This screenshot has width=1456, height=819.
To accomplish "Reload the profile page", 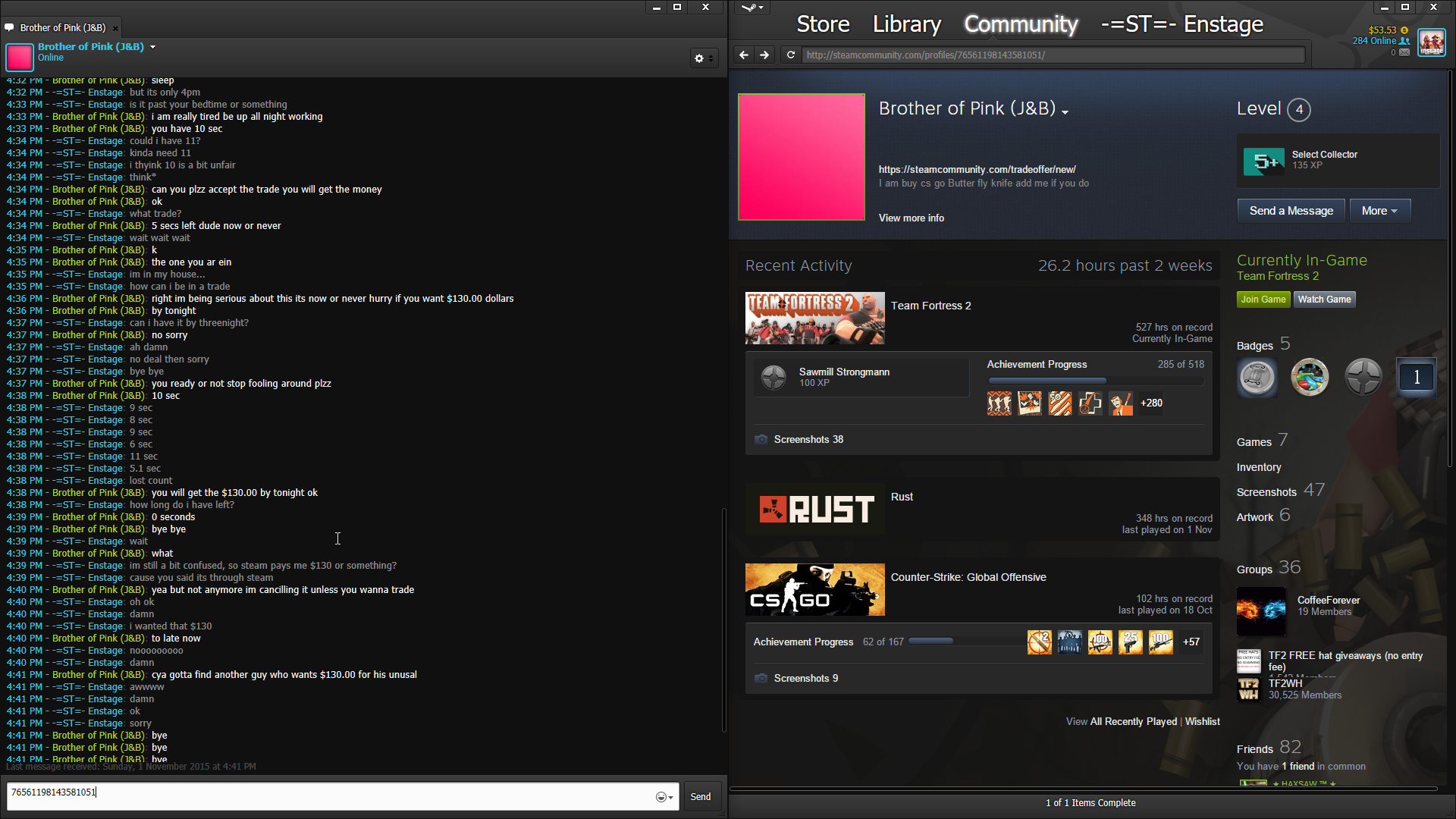I will tap(790, 55).
